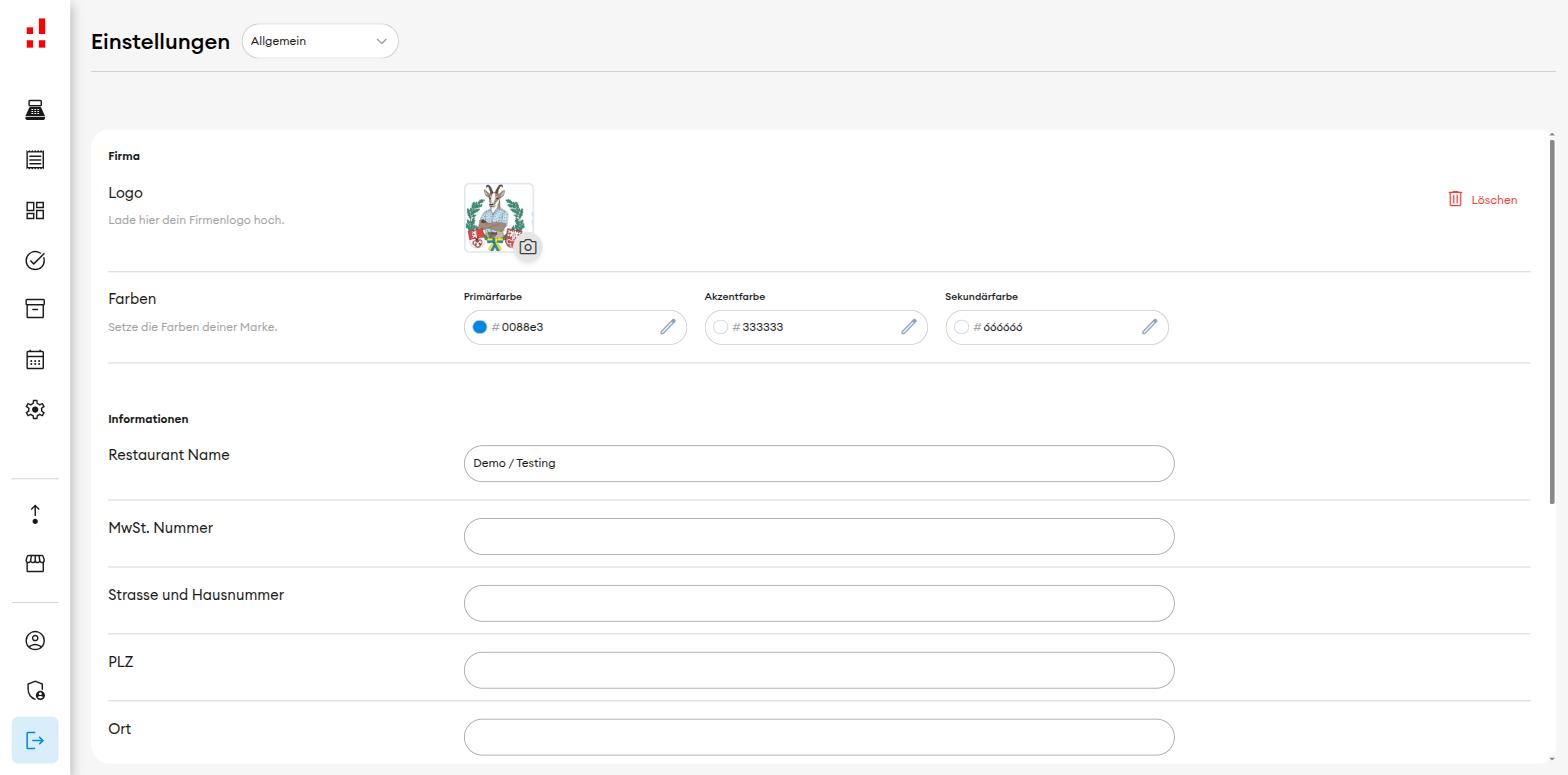The width and height of the screenshot is (1568, 775).
Task: Click the shield security sidebar icon
Action: (35, 690)
